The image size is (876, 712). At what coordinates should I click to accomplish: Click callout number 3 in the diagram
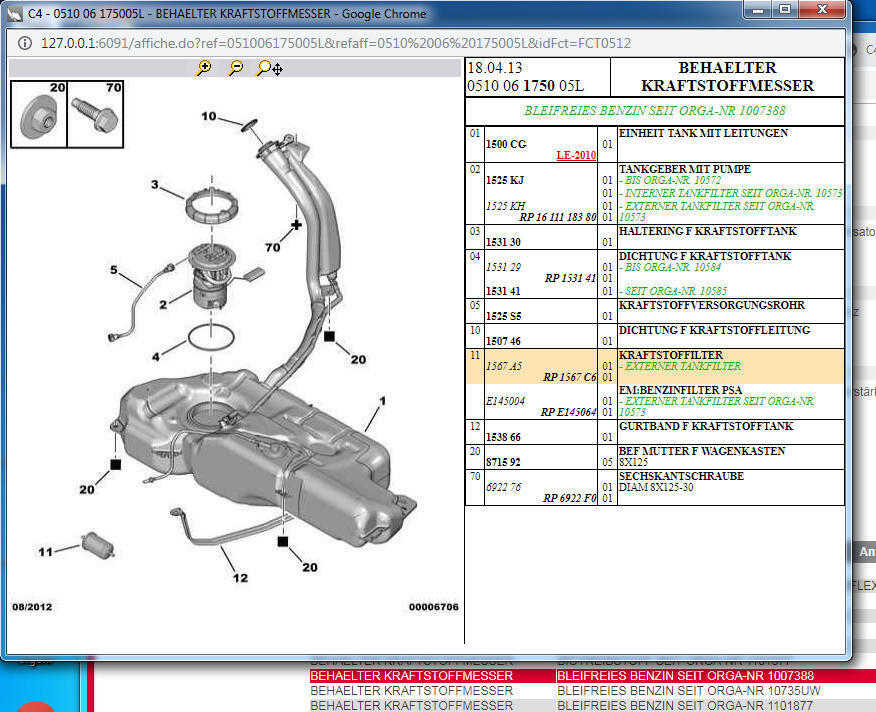(x=155, y=184)
